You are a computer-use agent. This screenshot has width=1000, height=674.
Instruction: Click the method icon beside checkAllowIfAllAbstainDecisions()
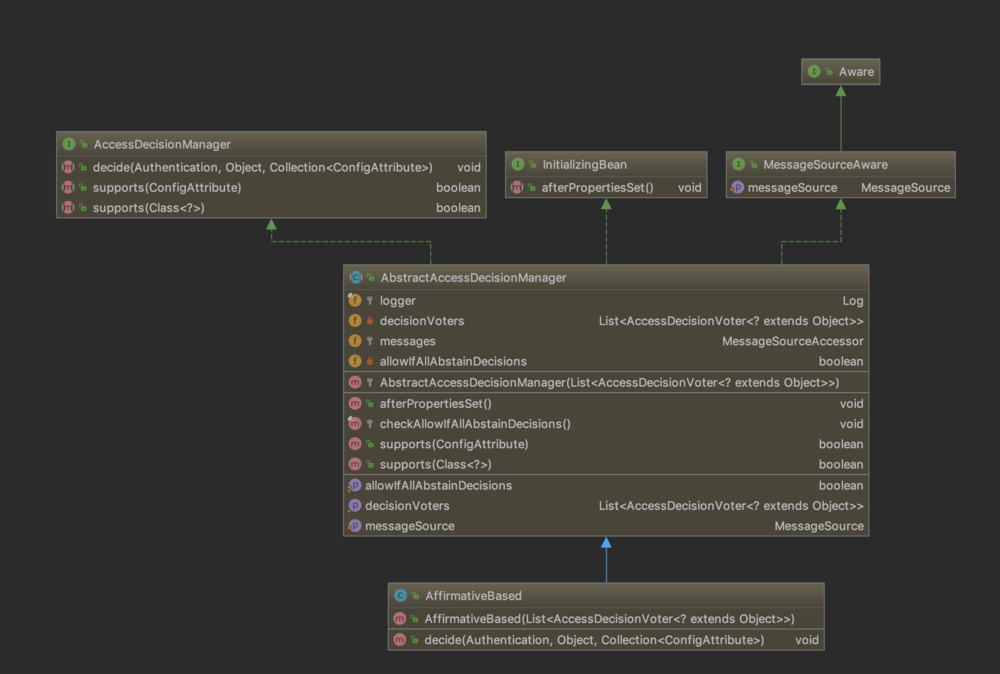pos(355,423)
